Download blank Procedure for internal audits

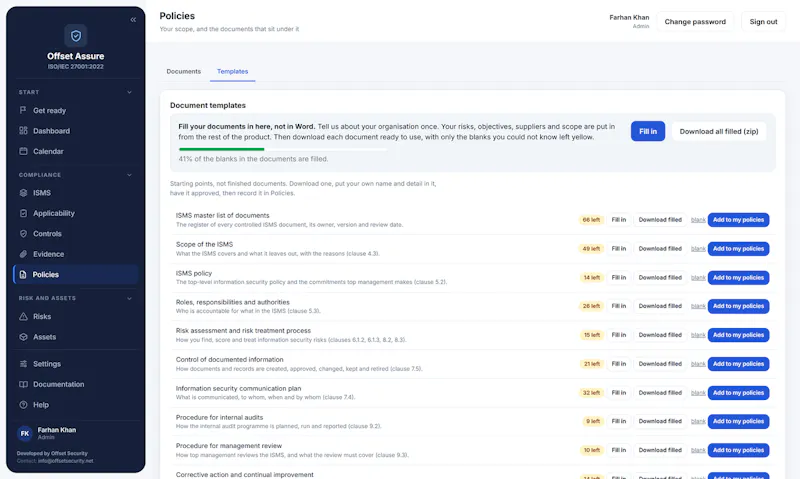click(698, 421)
